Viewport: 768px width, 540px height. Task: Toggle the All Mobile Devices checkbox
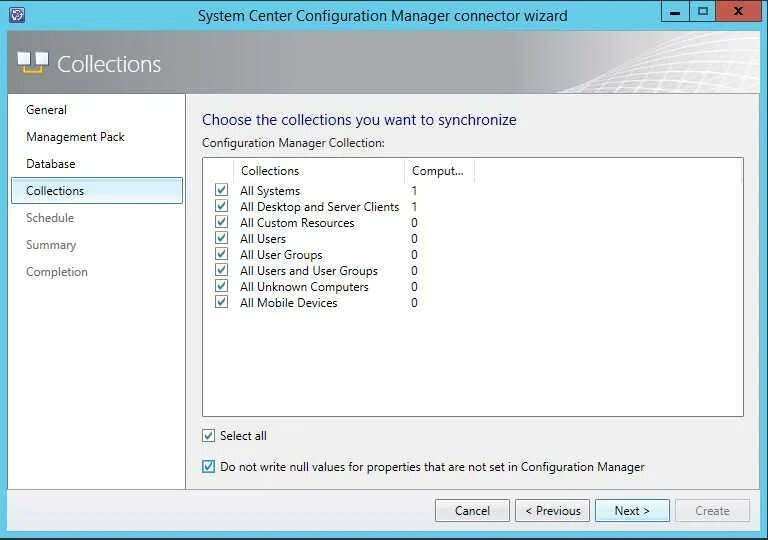tap(221, 302)
